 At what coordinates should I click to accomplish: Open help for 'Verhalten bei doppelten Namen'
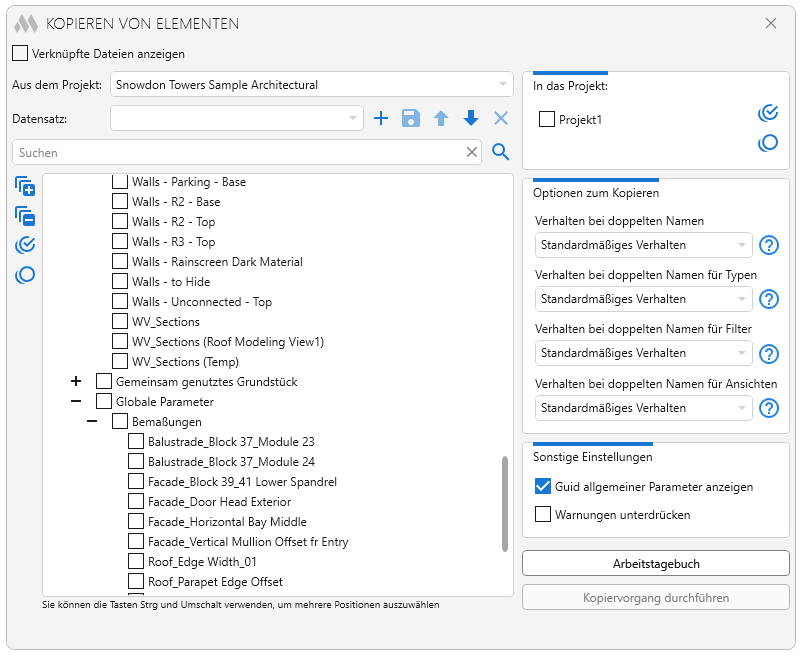pyautogui.click(x=769, y=245)
